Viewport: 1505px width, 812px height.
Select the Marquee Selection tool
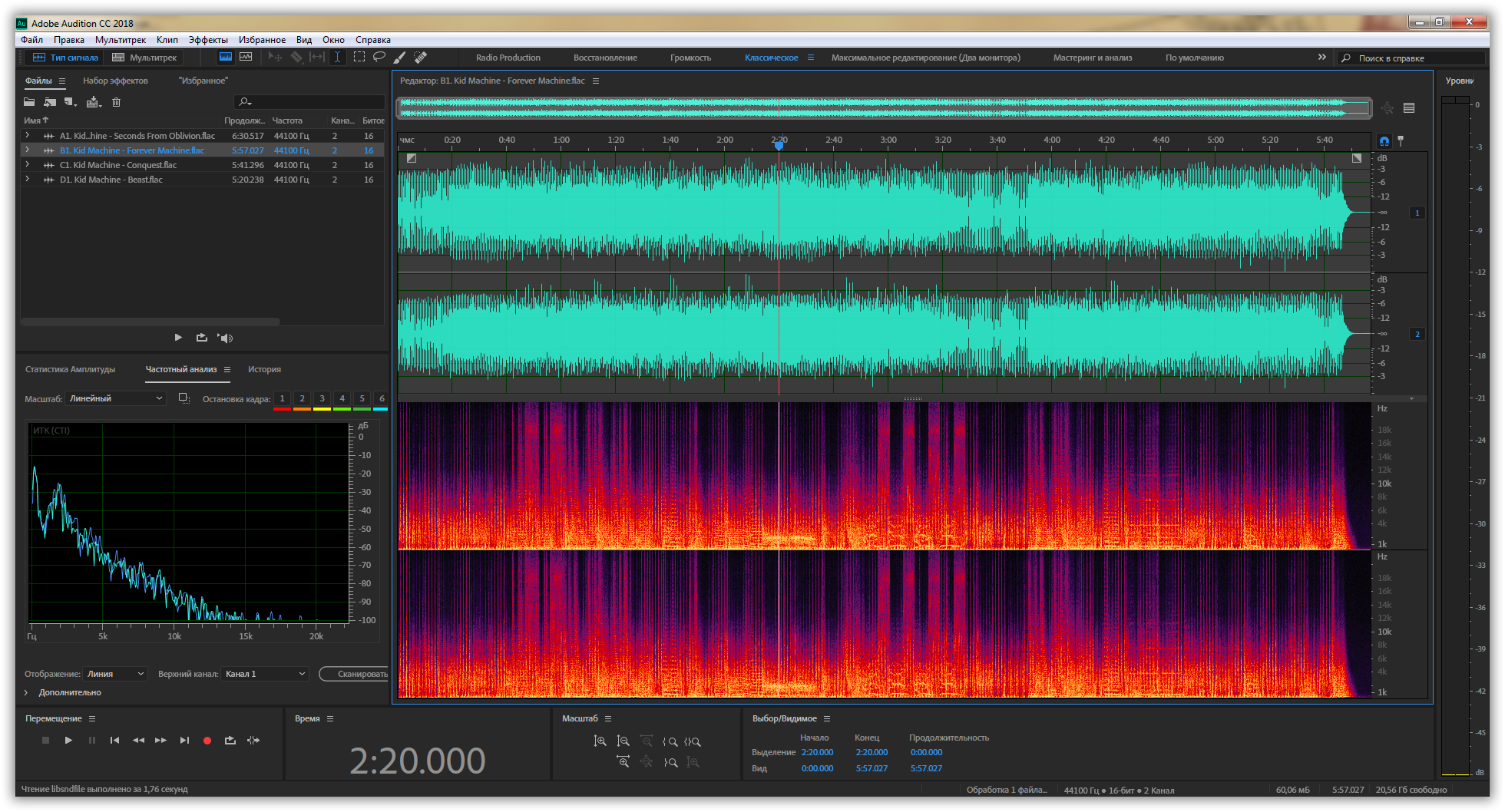(x=359, y=58)
